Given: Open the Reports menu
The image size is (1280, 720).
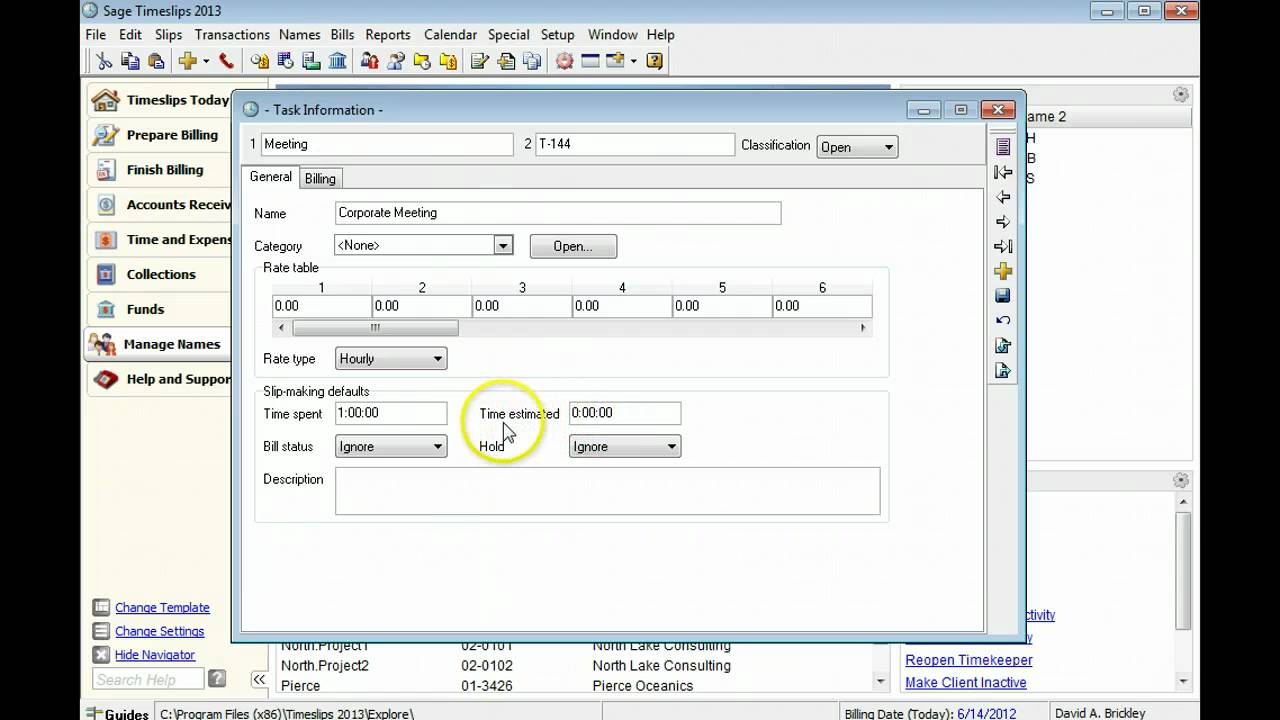Looking at the screenshot, I should click(x=388, y=34).
